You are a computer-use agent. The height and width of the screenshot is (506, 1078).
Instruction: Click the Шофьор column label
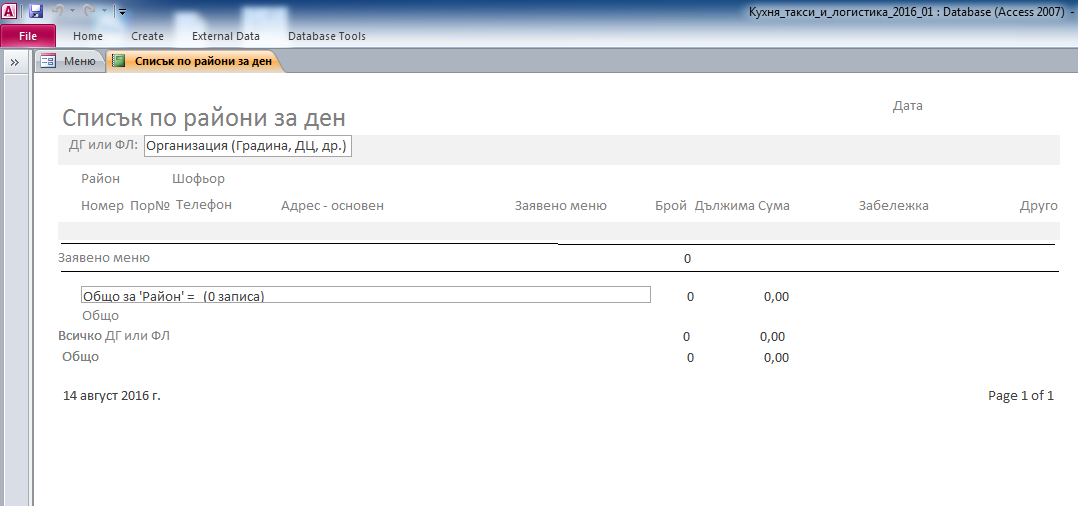198,179
